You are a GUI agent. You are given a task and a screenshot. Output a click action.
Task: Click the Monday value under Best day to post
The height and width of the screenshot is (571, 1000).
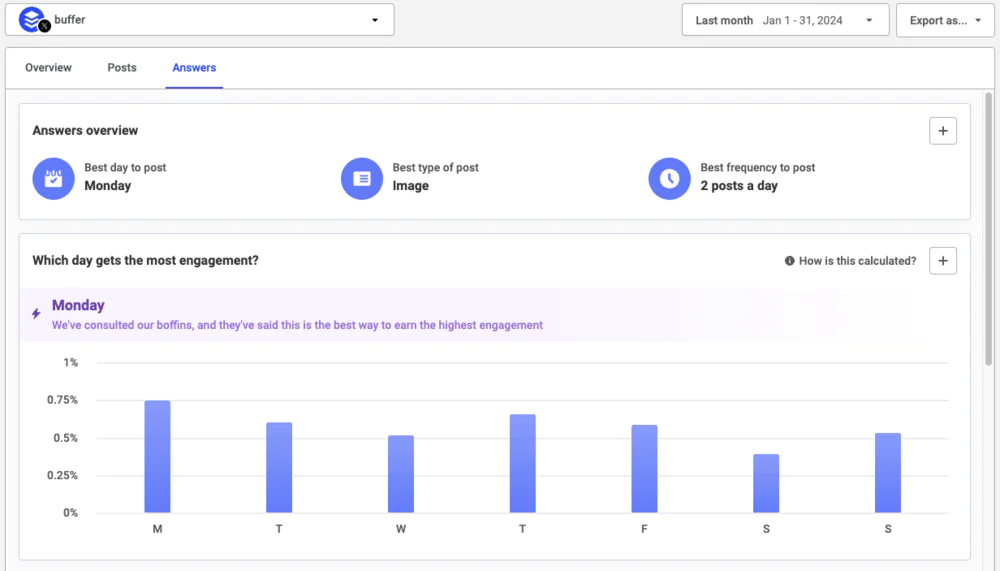108,186
